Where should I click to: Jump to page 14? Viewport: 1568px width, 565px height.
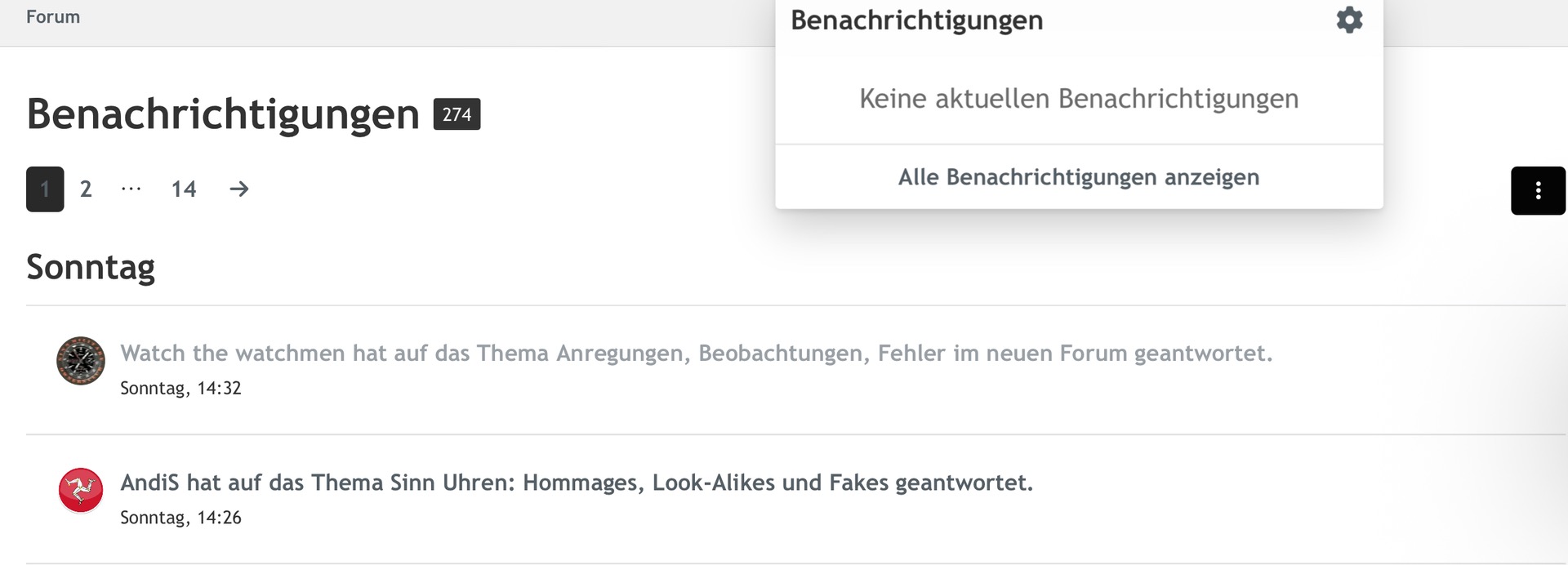(x=184, y=189)
